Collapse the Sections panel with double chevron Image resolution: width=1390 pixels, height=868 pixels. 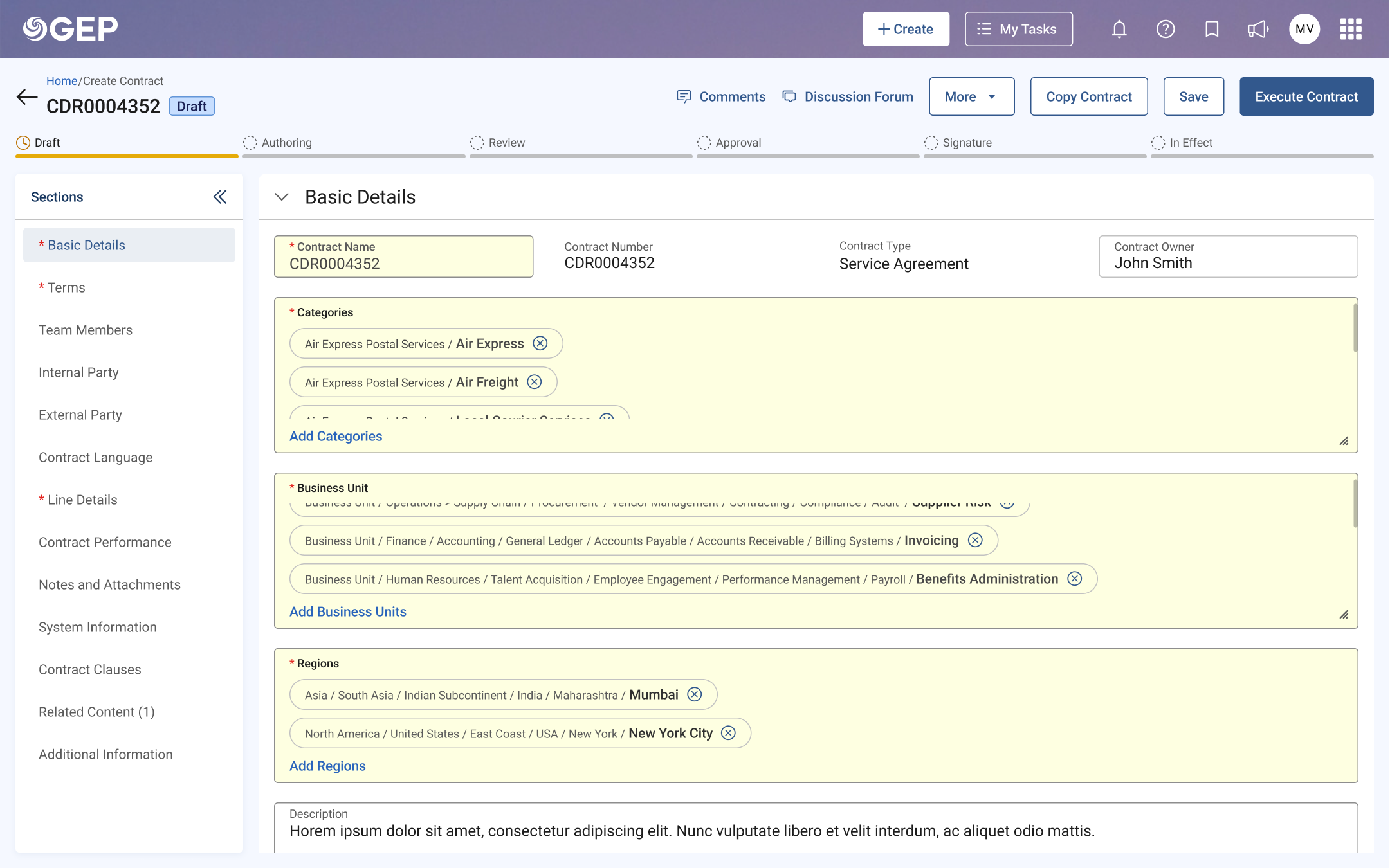[x=220, y=197]
